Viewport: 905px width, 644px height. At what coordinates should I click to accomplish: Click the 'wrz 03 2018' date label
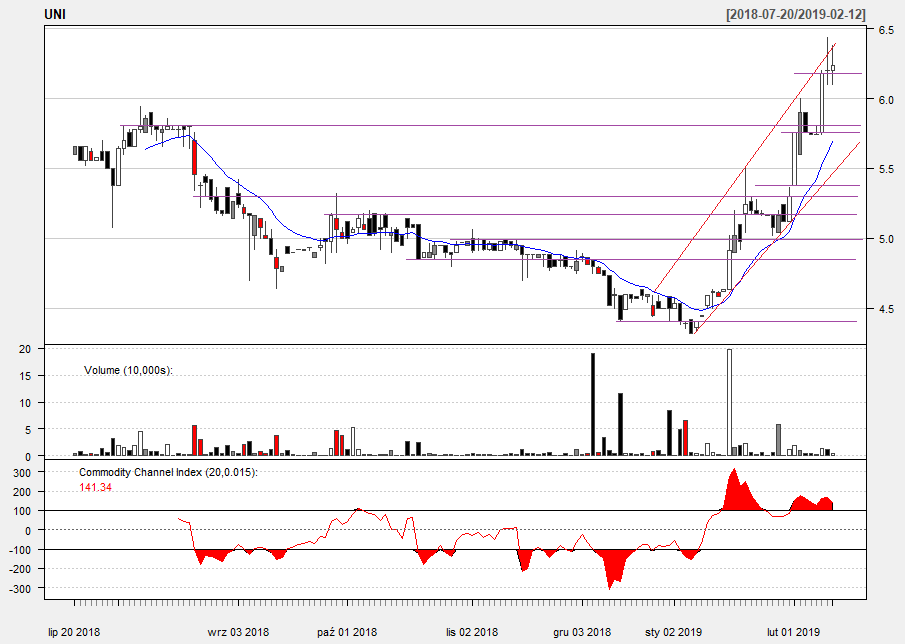pos(238,632)
